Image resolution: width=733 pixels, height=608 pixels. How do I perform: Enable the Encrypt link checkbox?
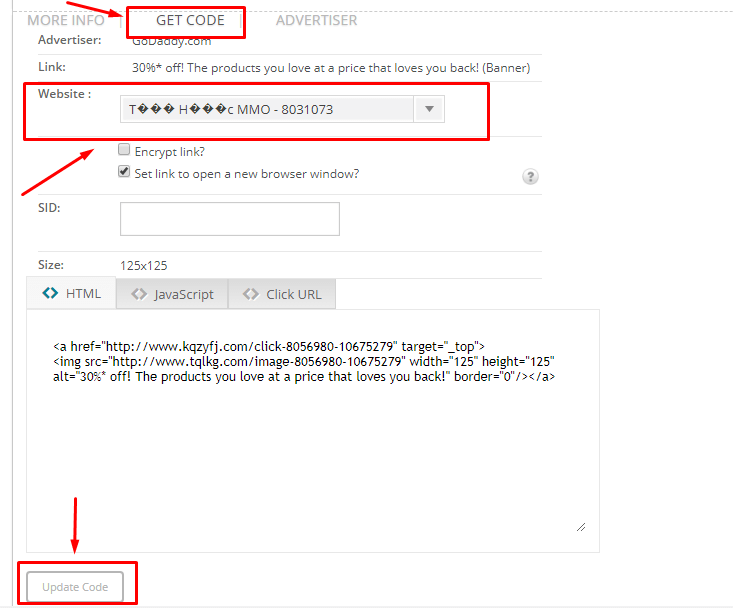point(124,150)
